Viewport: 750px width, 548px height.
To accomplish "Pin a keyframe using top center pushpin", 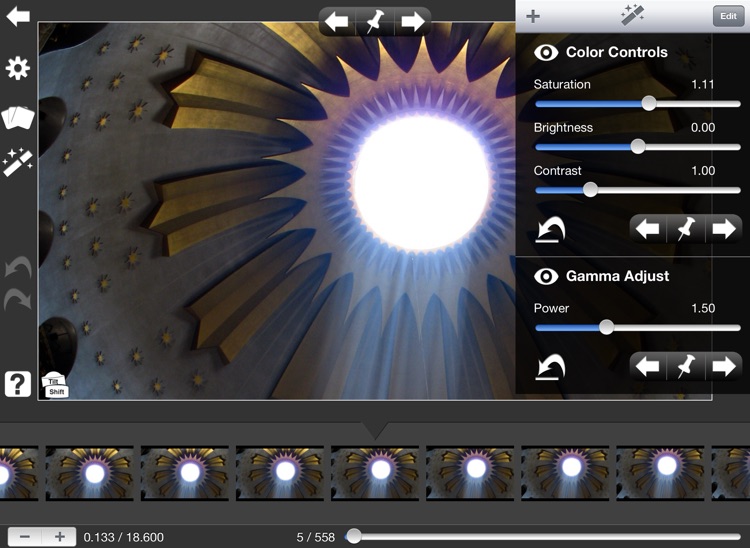I will 375,22.
